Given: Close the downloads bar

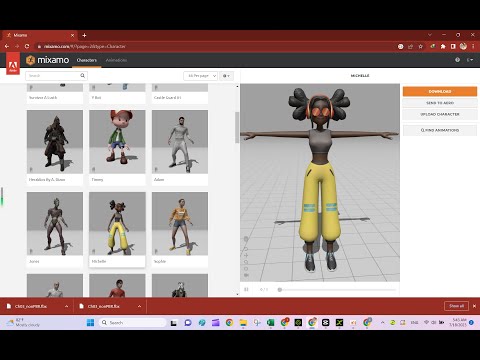Looking at the screenshot, I should (x=474, y=306).
